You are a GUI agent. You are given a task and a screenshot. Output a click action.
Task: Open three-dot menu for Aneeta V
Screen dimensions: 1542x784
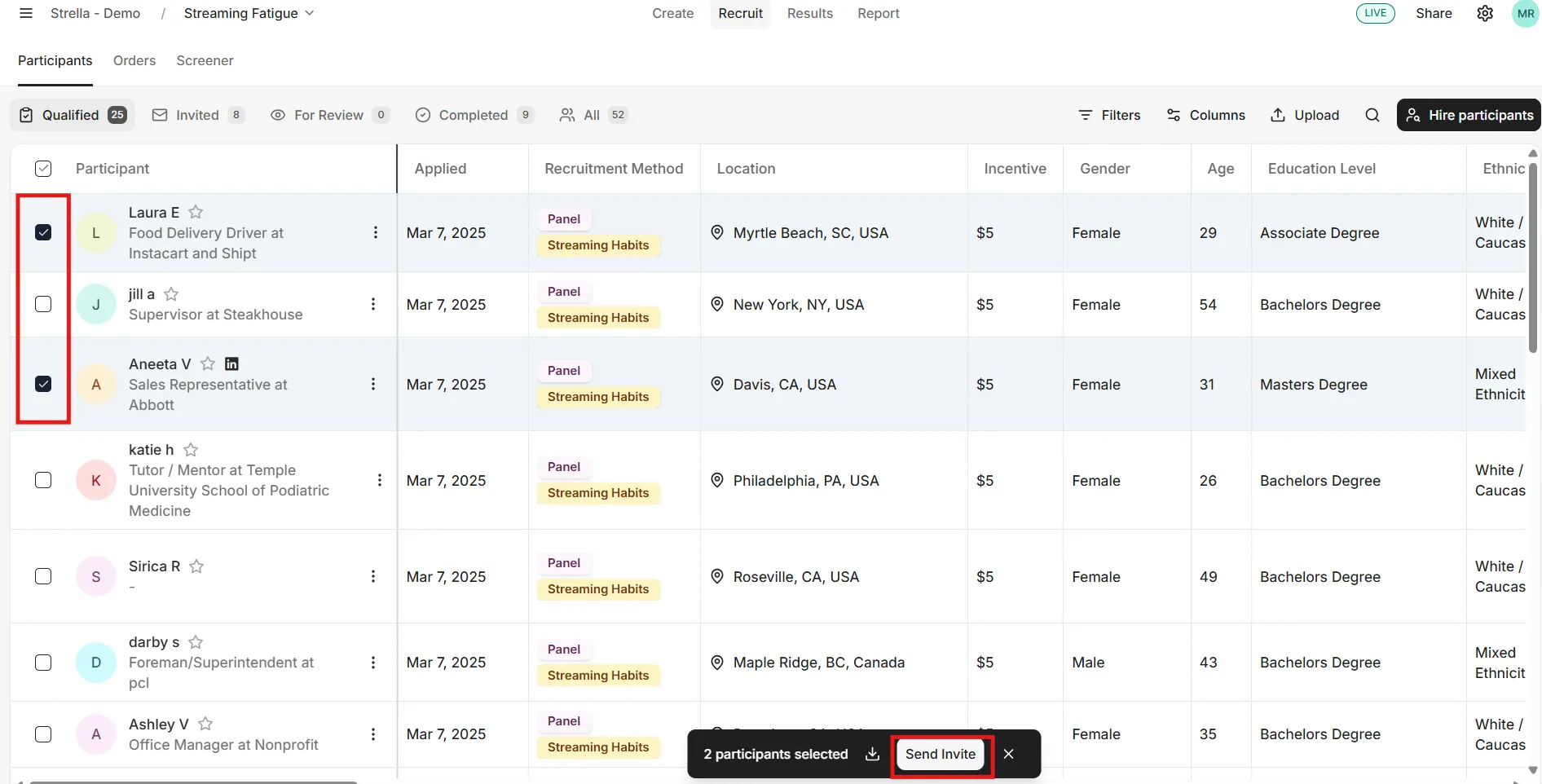[373, 384]
